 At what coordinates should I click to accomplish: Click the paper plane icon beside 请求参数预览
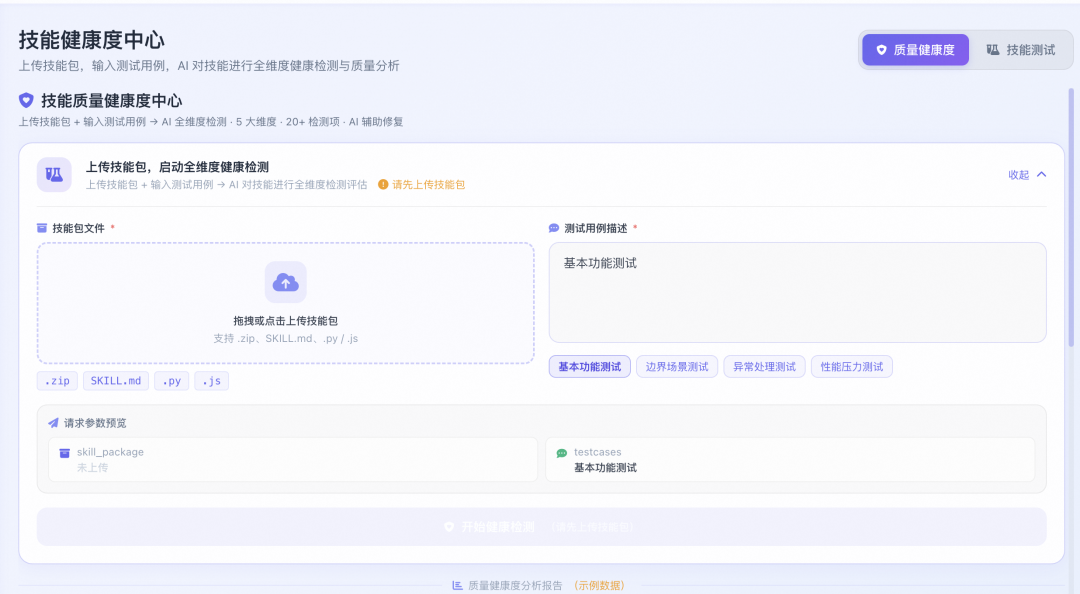point(53,423)
